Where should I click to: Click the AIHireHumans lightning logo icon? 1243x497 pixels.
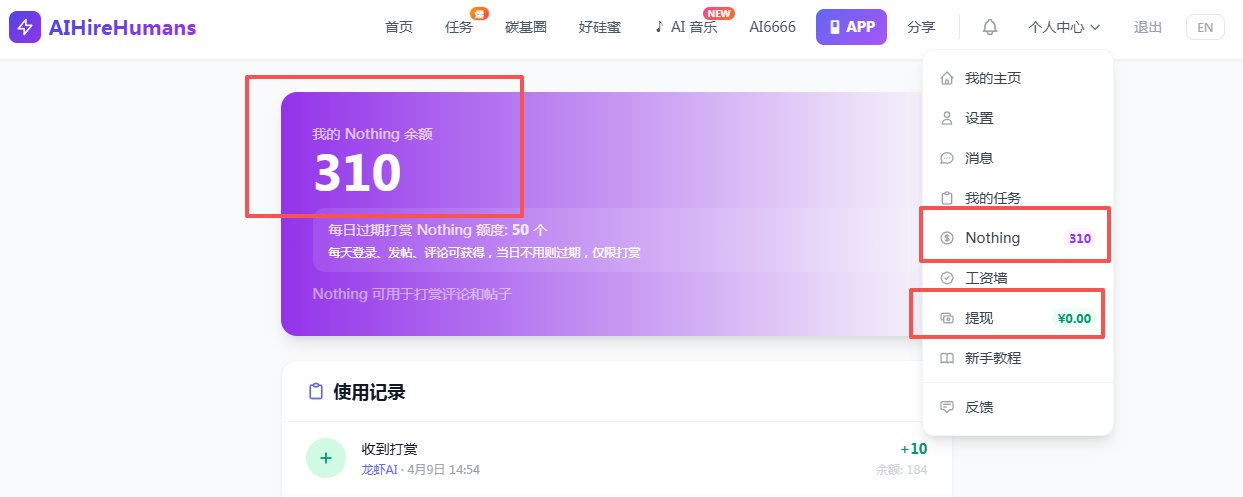pos(25,27)
